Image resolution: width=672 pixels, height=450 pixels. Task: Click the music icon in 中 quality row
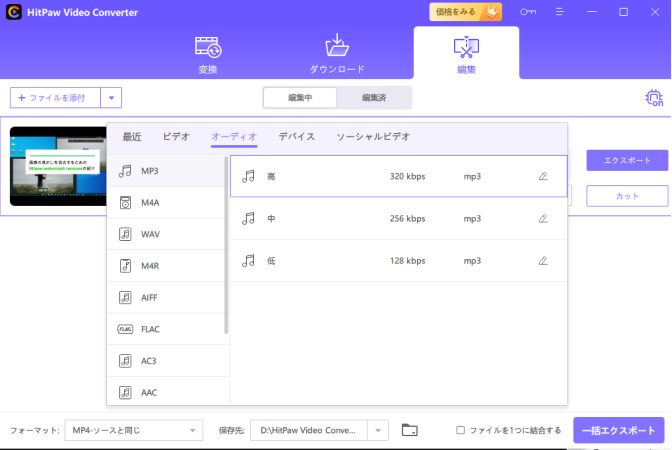(248, 219)
